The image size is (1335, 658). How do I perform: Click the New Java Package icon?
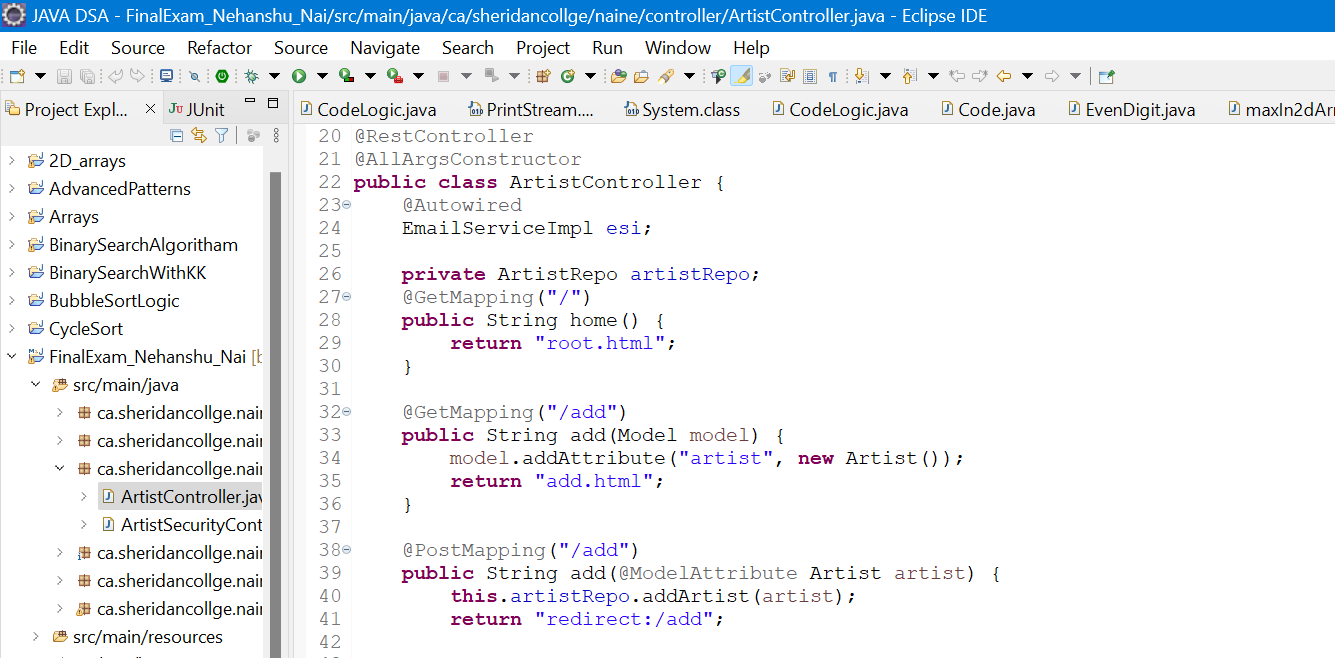pos(543,76)
